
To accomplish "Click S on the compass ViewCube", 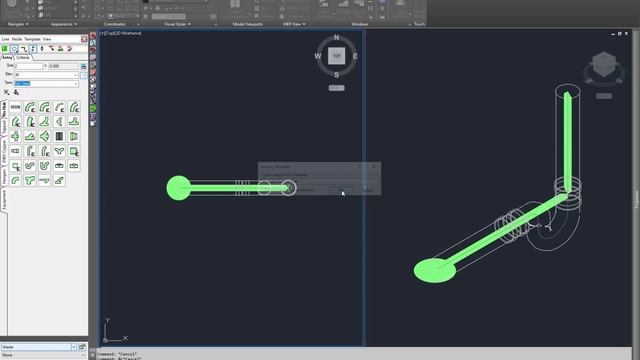I will (336, 75).
